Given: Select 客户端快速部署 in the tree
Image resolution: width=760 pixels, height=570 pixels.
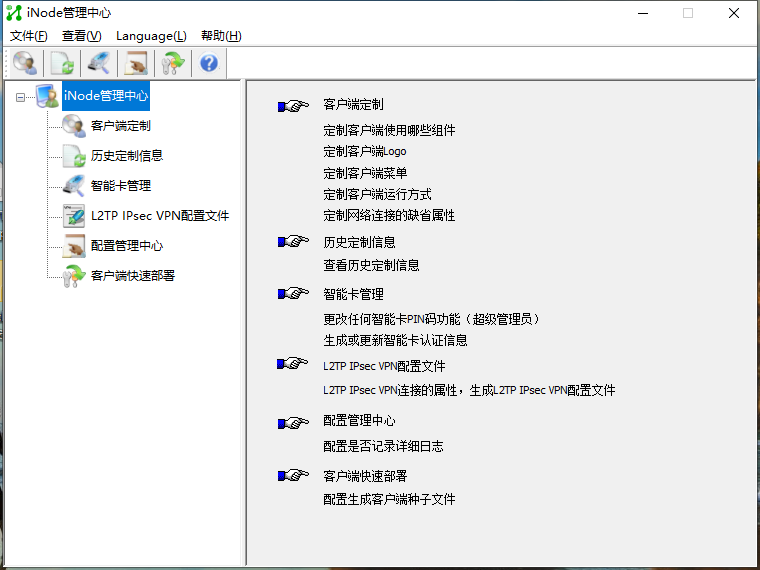Looking at the screenshot, I should coord(133,276).
